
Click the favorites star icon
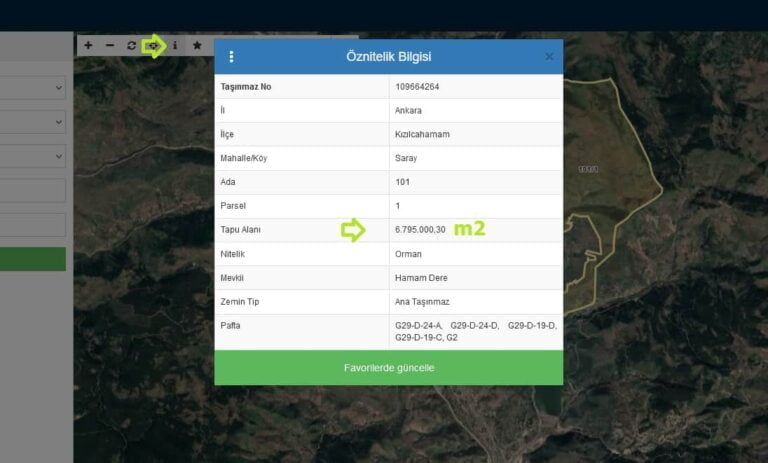coord(197,46)
